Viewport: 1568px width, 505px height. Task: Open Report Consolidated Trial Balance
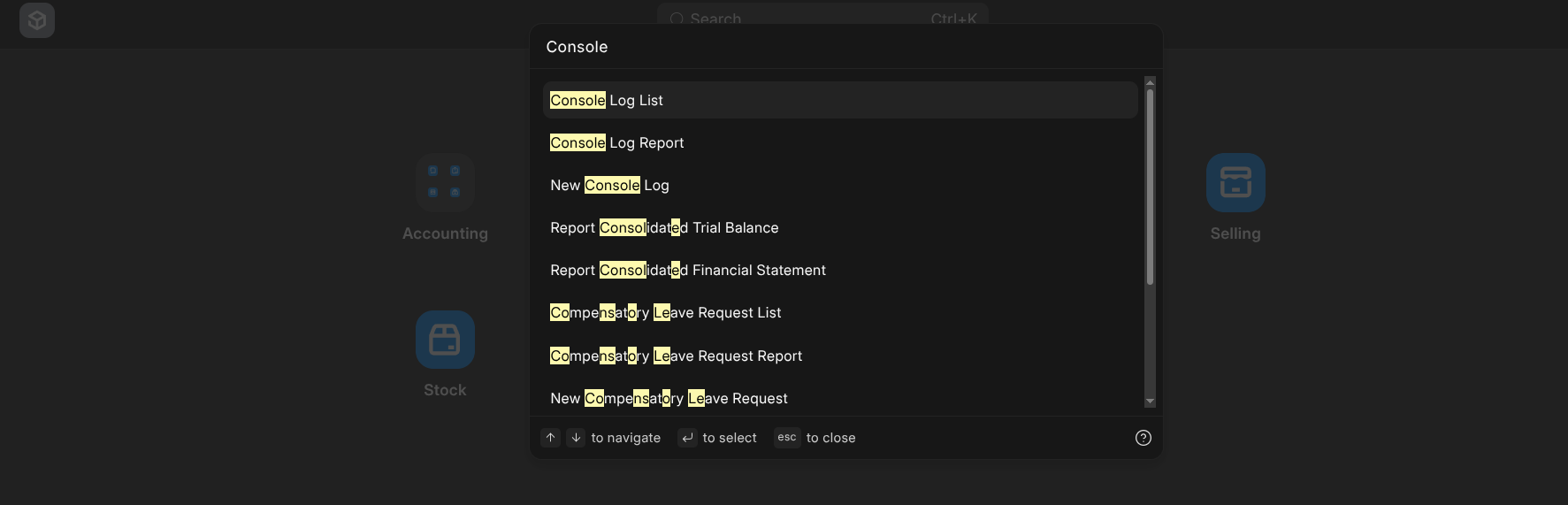pos(664,228)
